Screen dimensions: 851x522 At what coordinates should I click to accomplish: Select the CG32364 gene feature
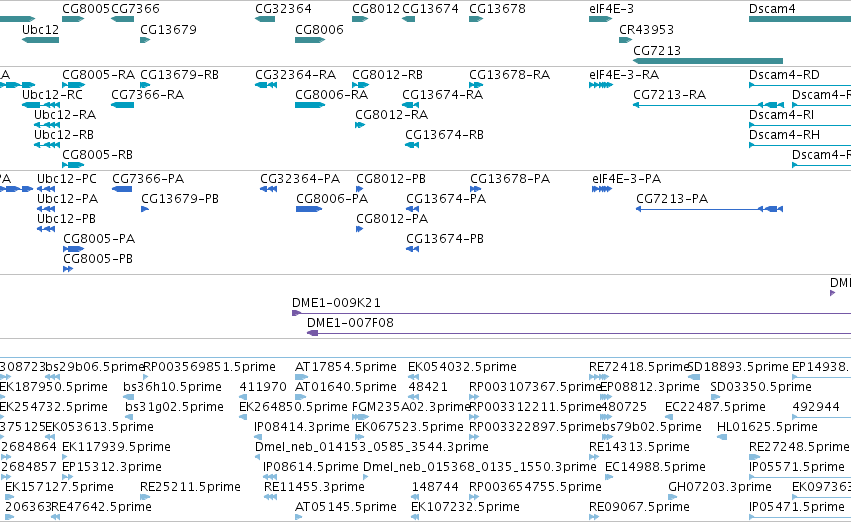coord(265,19)
